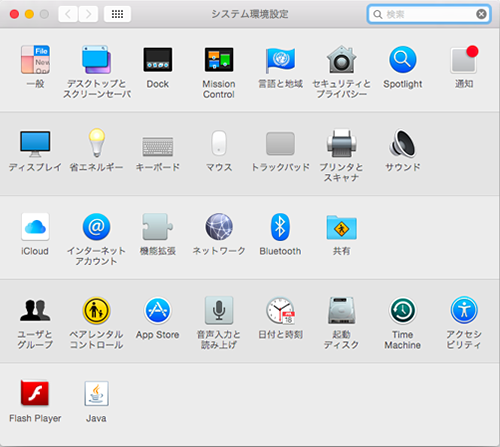Click the show-all grid button
This screenshot has width=500, height=447.
pos(117,14)
